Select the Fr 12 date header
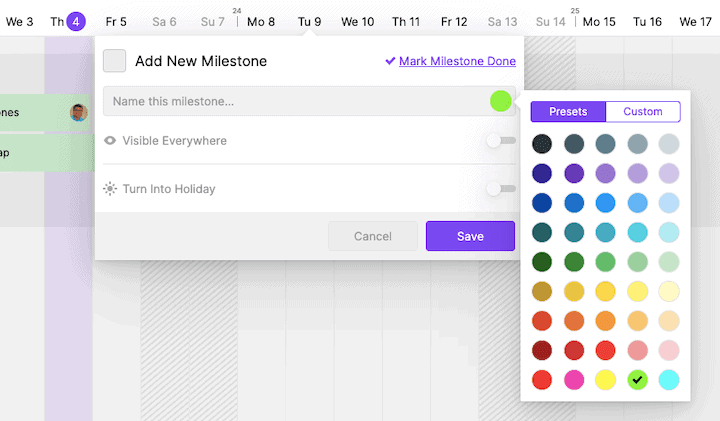The height and width of the screenshot is (421, 720). (x=454, y=22)
